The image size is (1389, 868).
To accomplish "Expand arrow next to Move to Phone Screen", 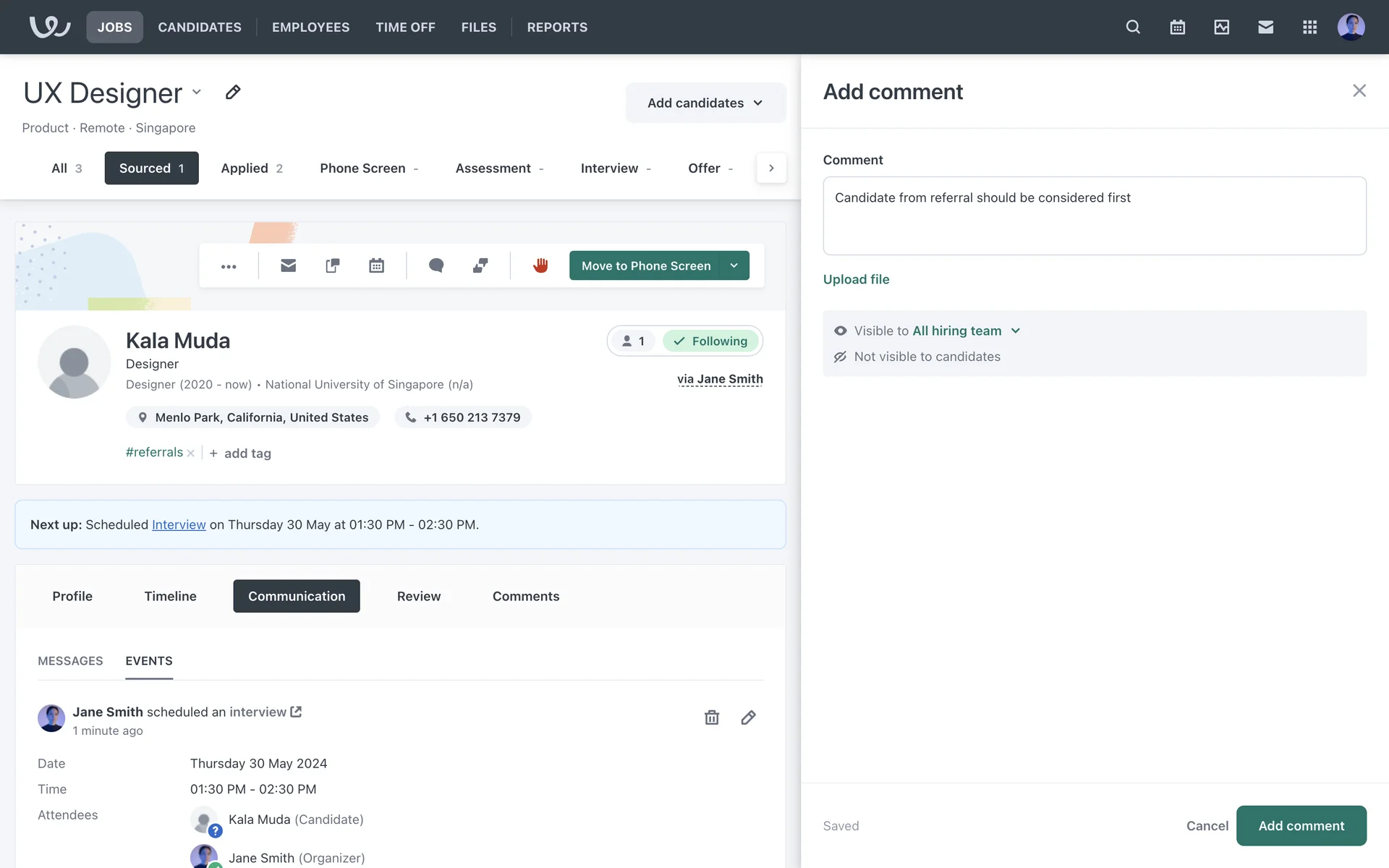I will pyautogui.click(x=734, y=265).
